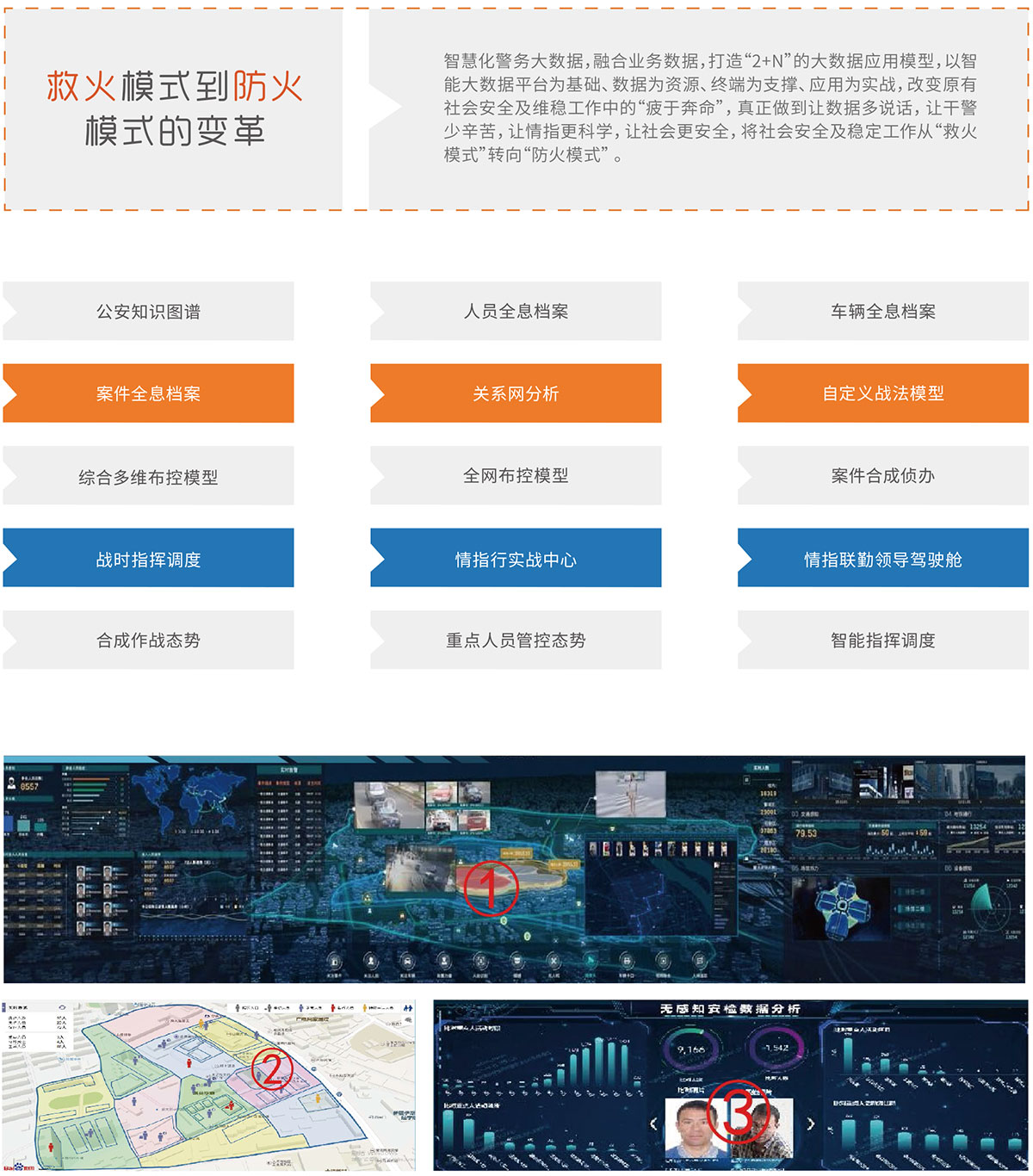Click the 9,166 circular gauge
The width and height of the screenshot is (1033, 1176).
tap(690, 1049)
